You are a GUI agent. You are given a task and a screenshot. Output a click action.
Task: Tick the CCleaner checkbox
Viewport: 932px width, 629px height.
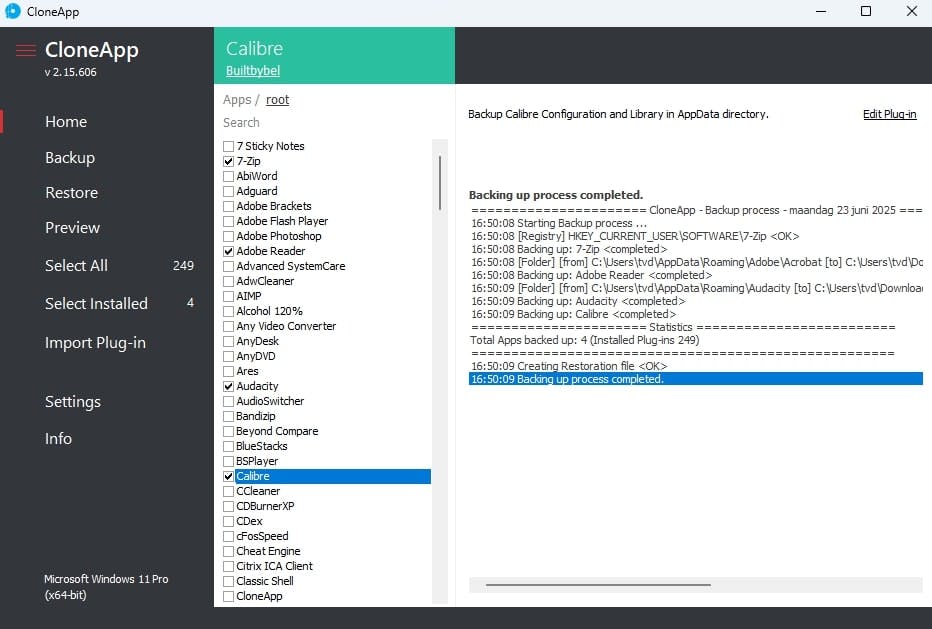(228, 492)
